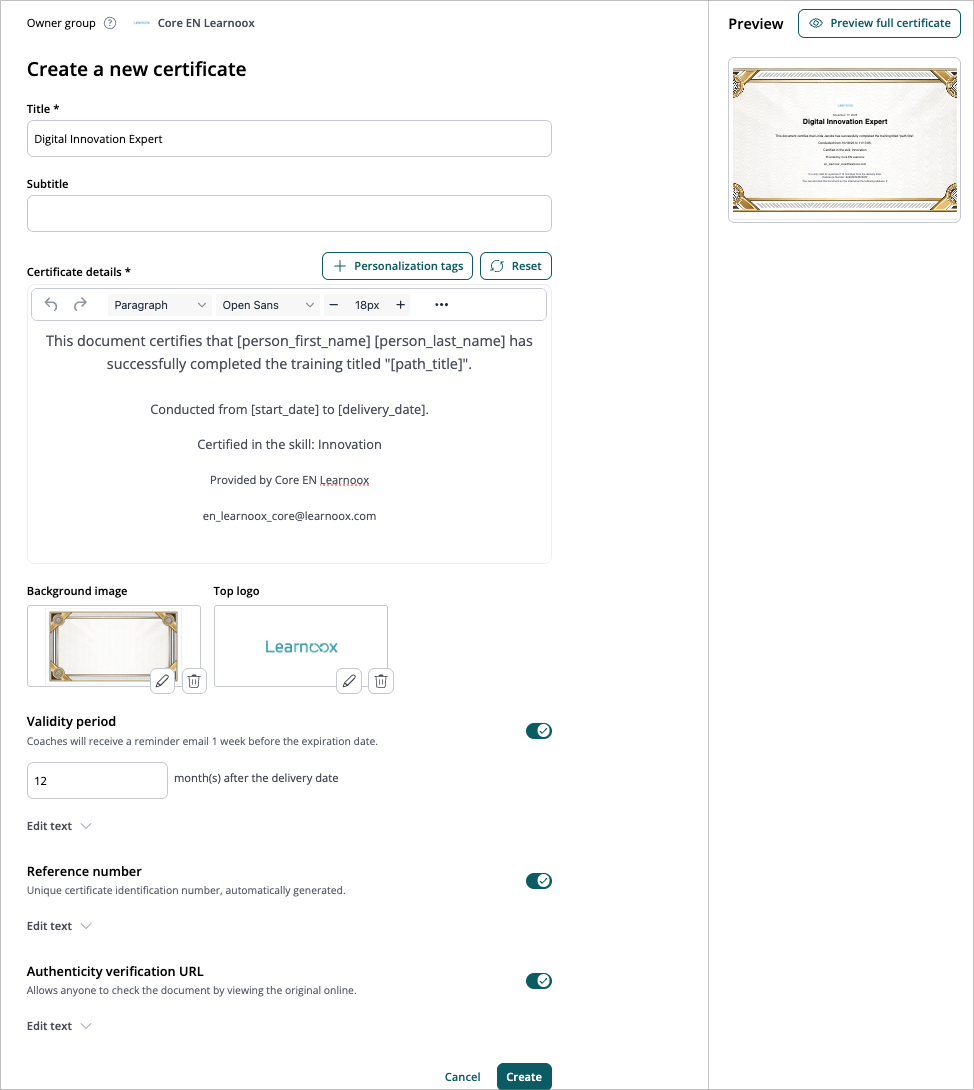Click the Owner group help question icon
Screen dimensions: 974x1090
click(110, 23)
